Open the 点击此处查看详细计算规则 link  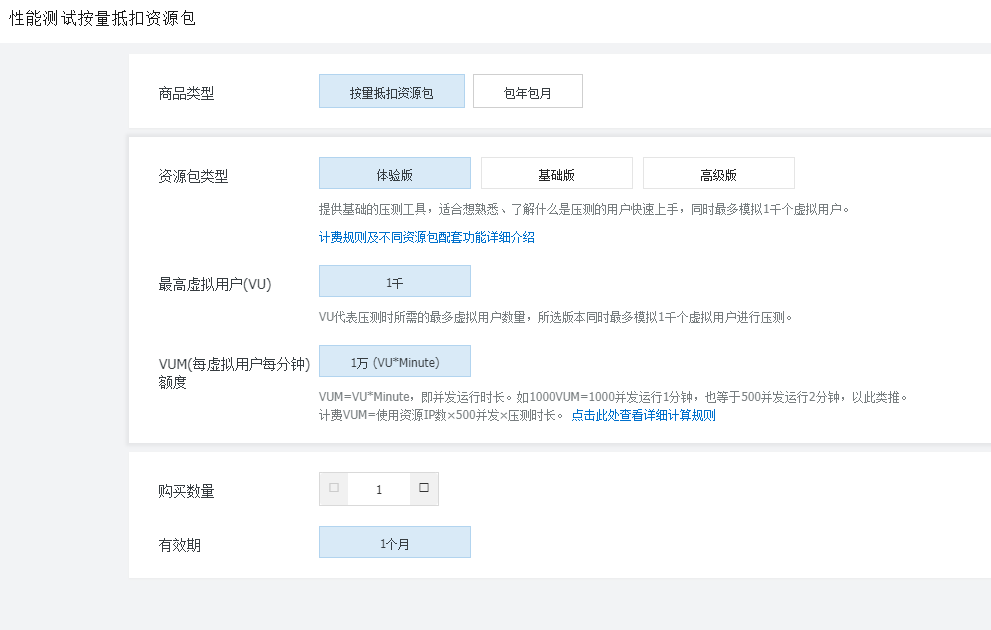pyautogui.click(x=643, y=416)
